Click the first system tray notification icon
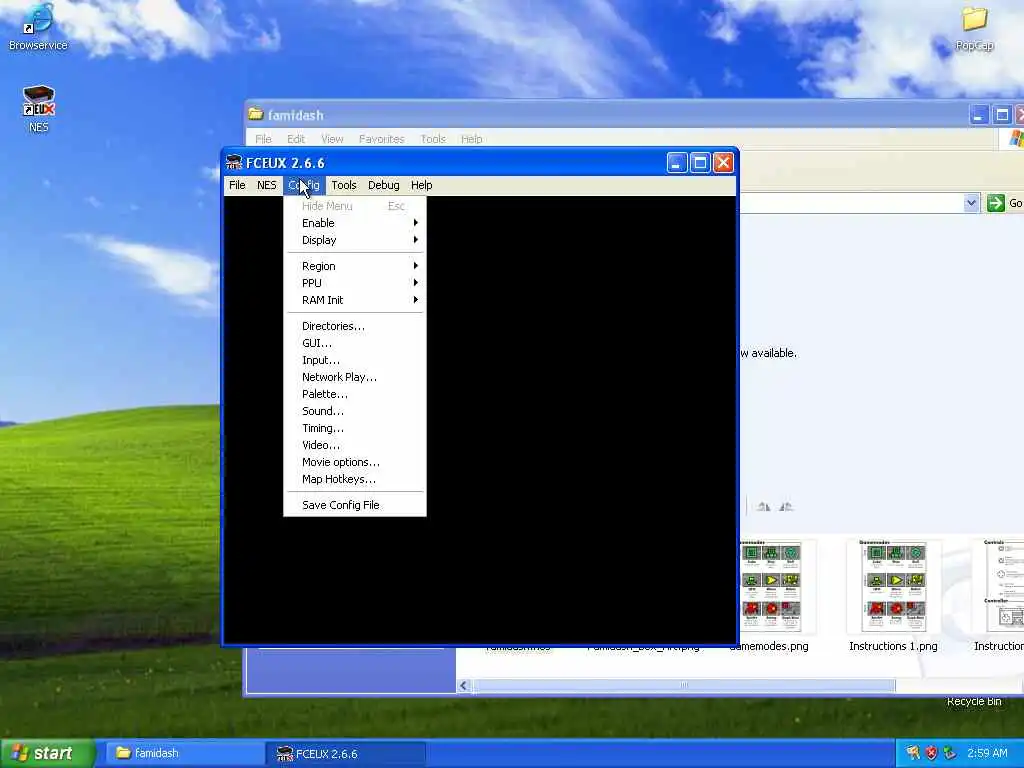Image resolution: width=1024 pixels, height=768 pixels. point(912,753)
